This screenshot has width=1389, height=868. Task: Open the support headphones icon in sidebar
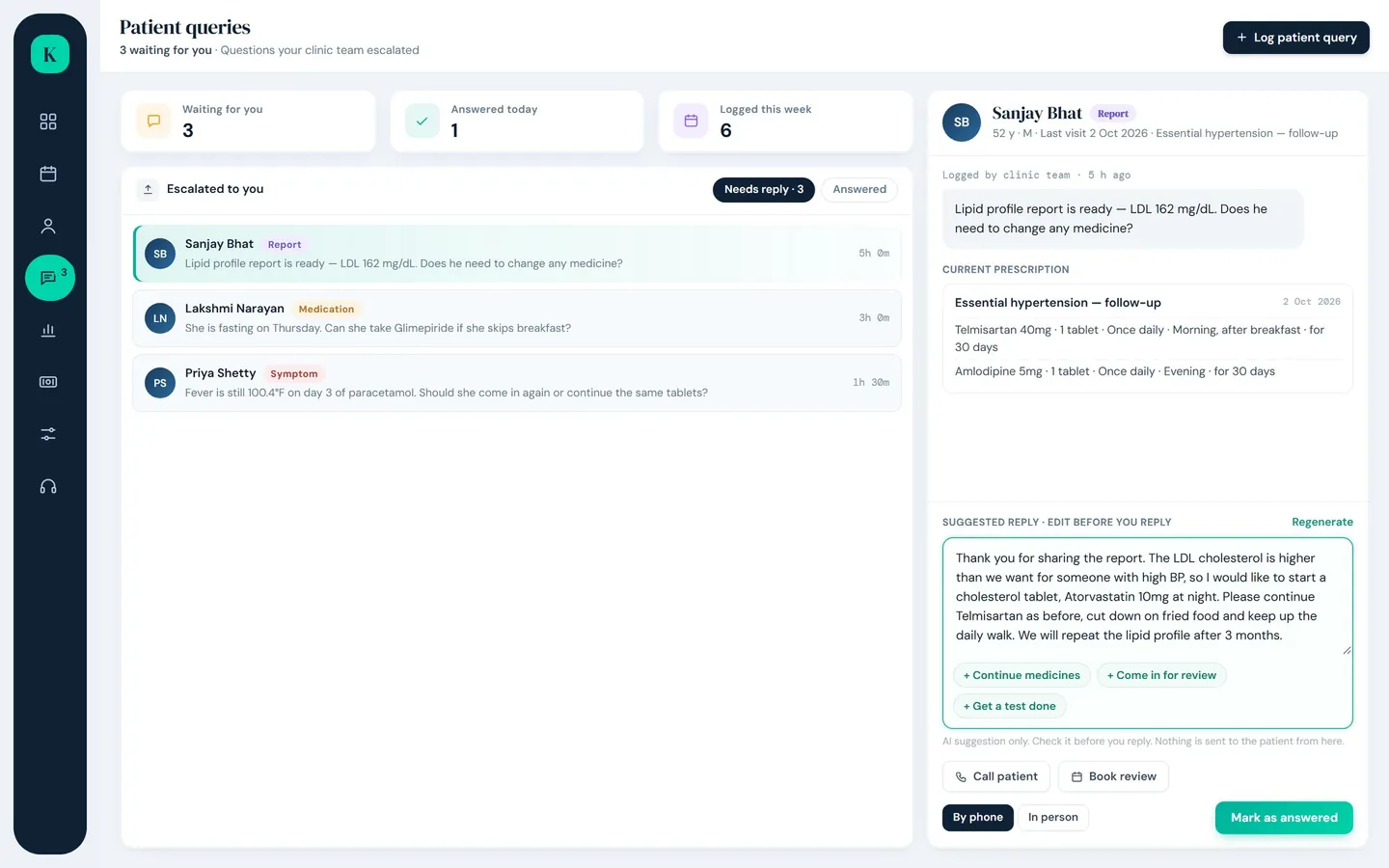coord(48,486)
